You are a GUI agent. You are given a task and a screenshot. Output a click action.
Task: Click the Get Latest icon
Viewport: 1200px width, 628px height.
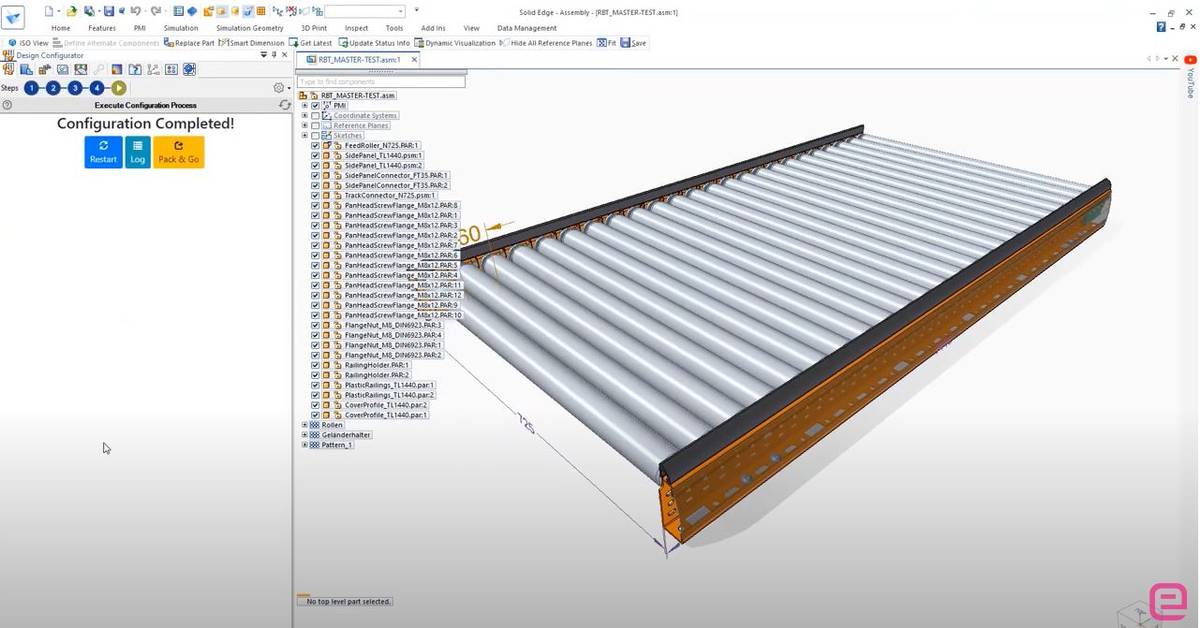[x=295, y=43]
